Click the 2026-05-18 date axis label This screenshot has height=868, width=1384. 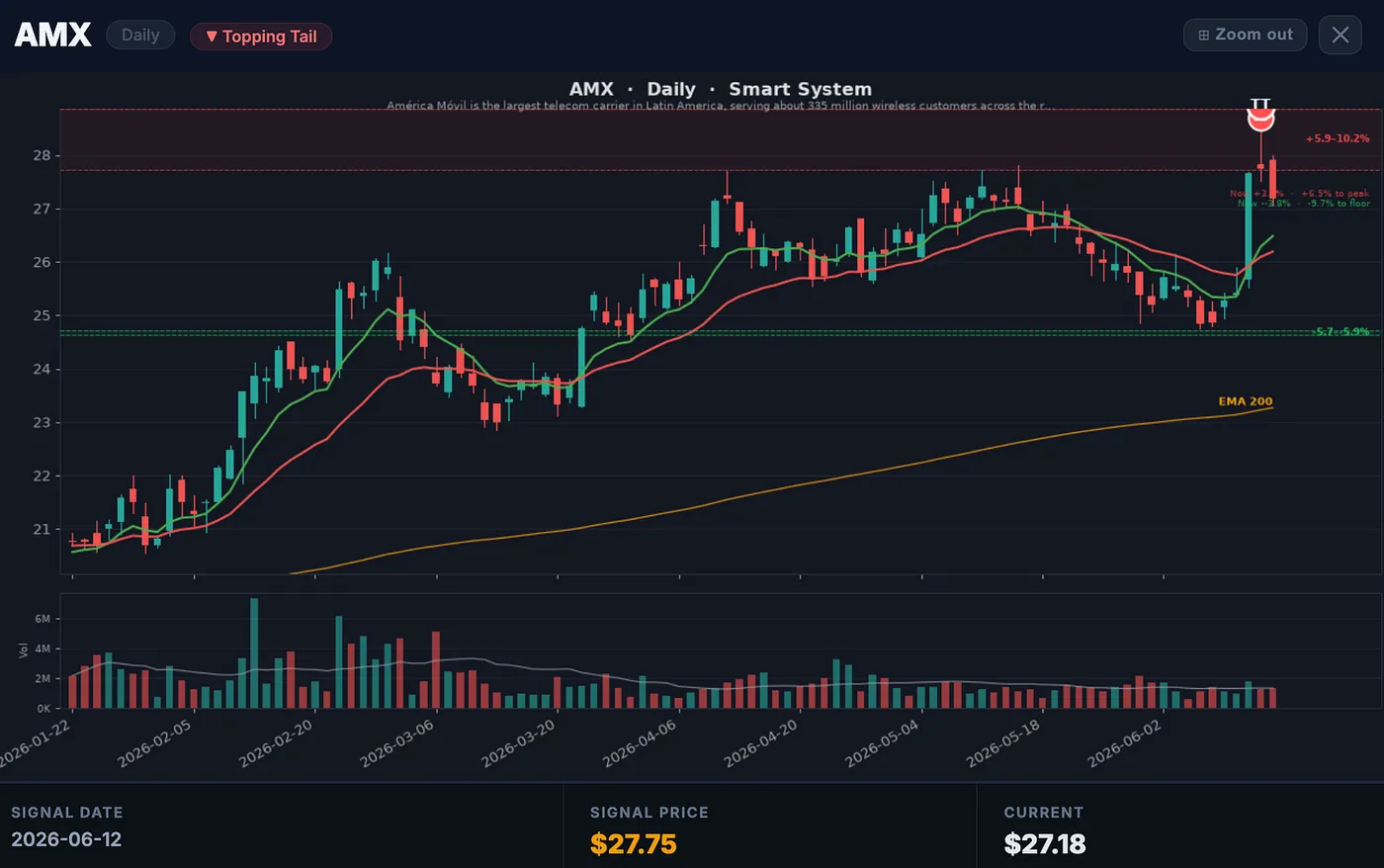tap(1002, 743)
